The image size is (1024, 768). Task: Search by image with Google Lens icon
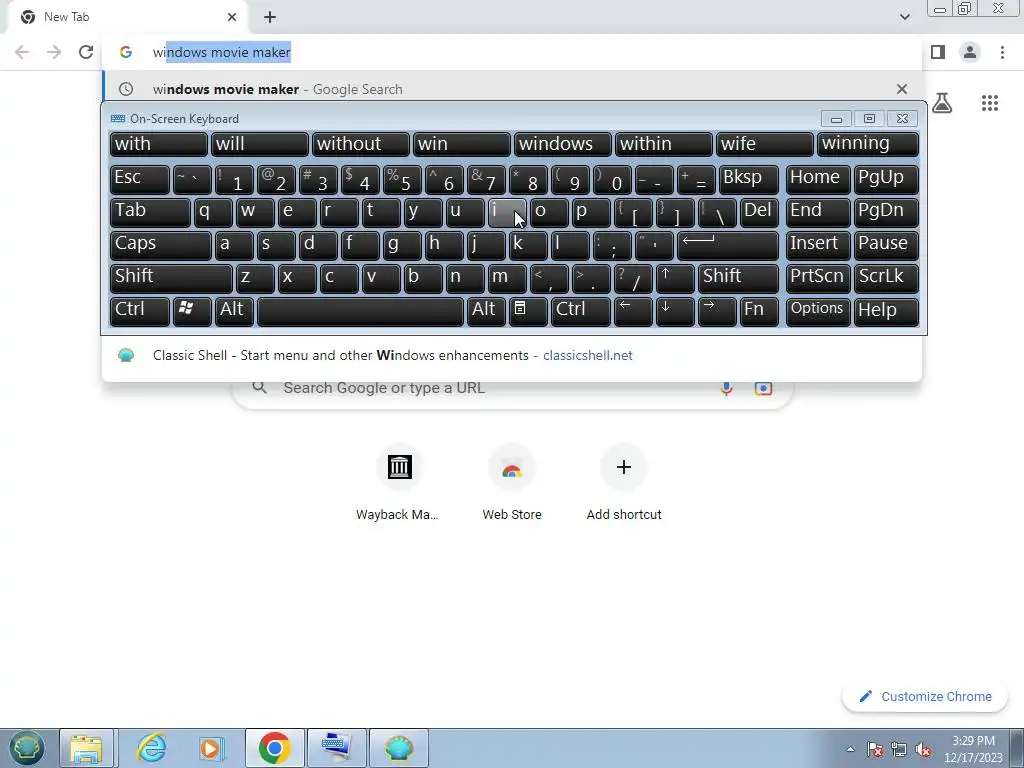pyautogui.click(x=763, y=388)
